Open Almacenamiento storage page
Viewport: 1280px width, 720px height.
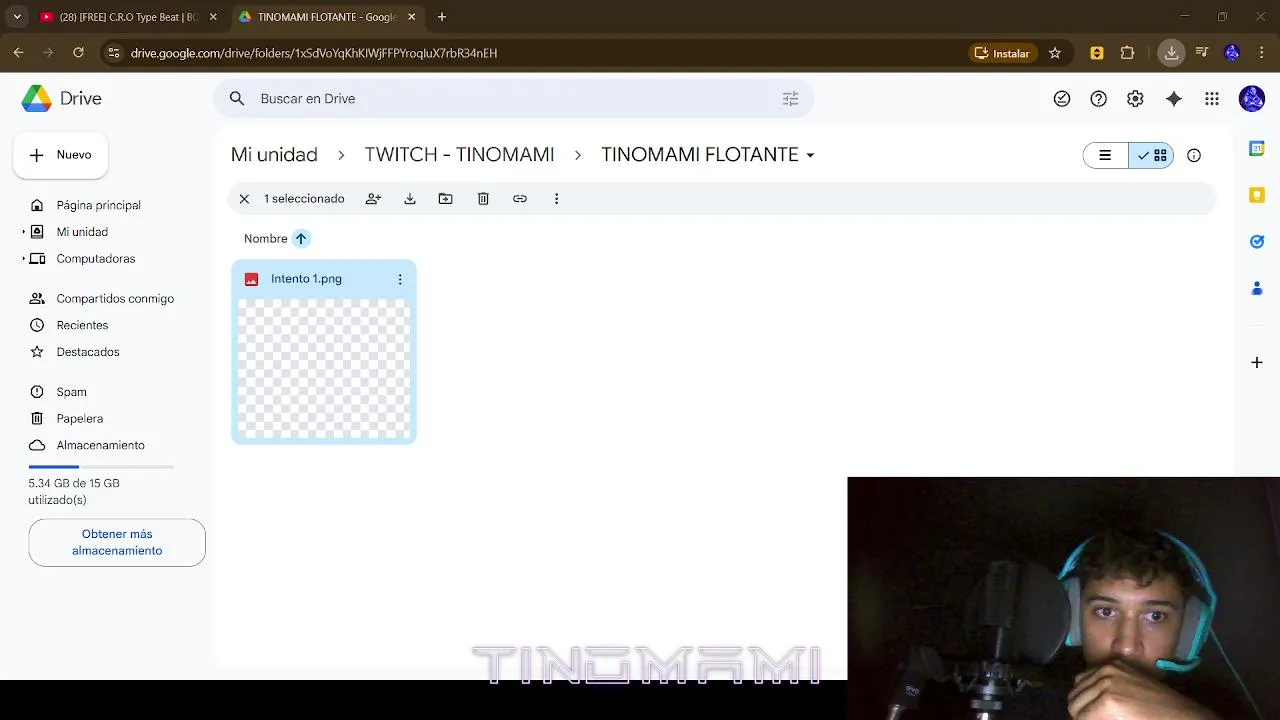pos(100,446)
